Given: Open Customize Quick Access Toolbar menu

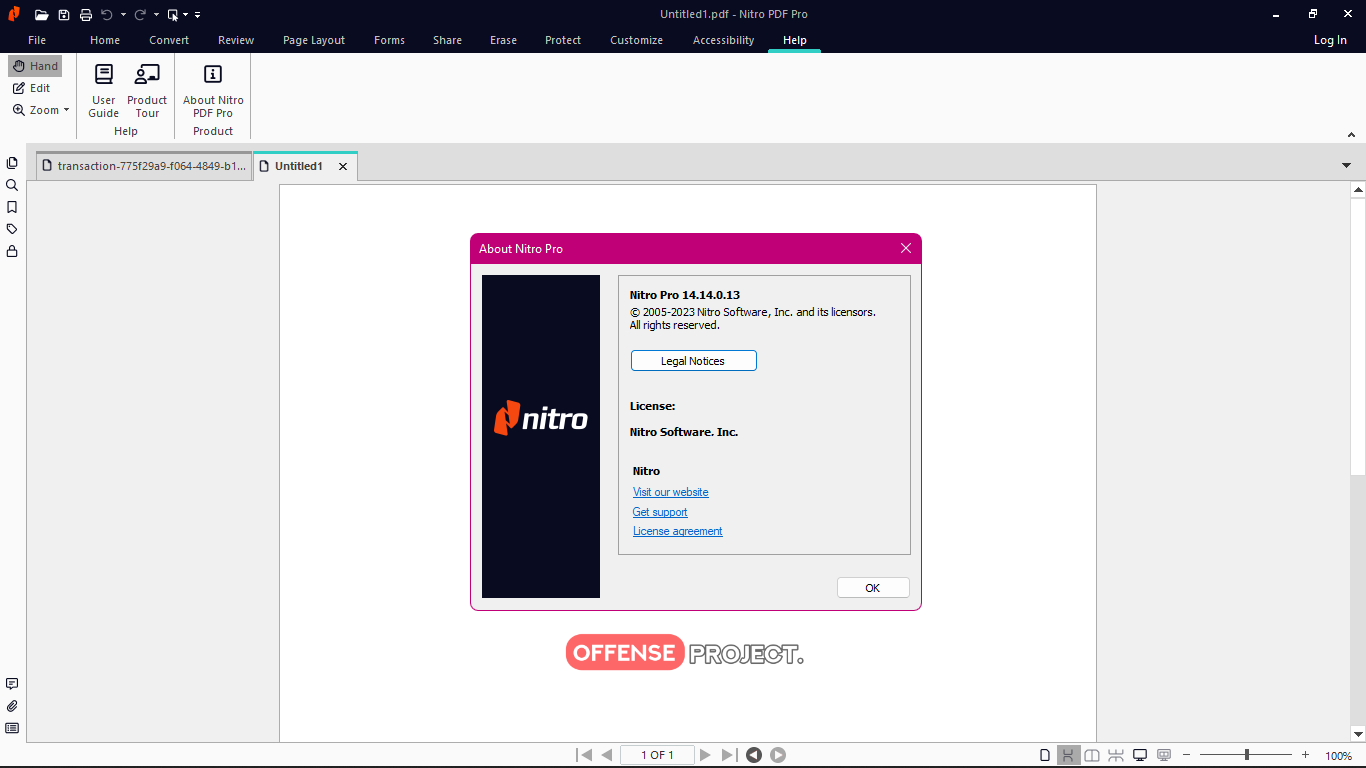Looking at the screenshot, I should (x=197, y=15).
